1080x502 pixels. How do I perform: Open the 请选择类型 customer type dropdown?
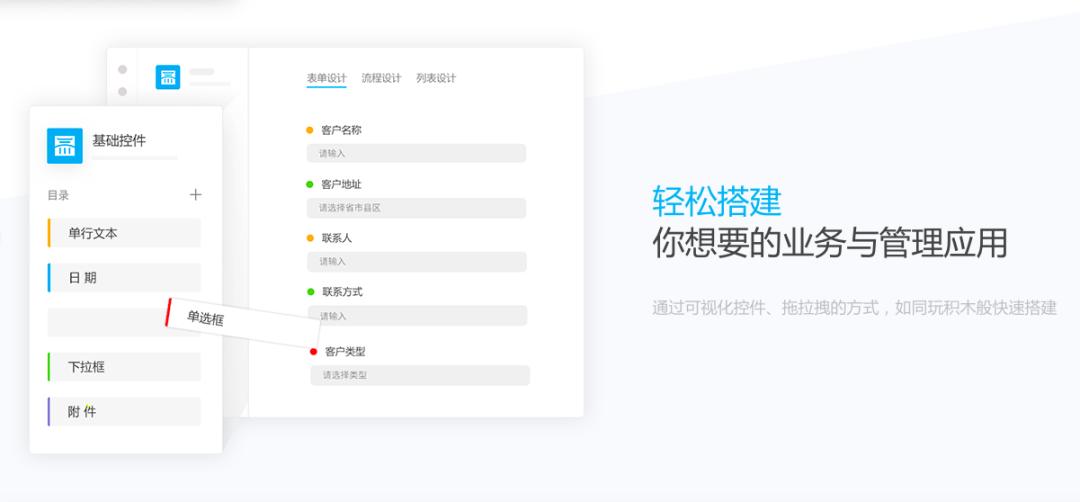pos(419,375)
